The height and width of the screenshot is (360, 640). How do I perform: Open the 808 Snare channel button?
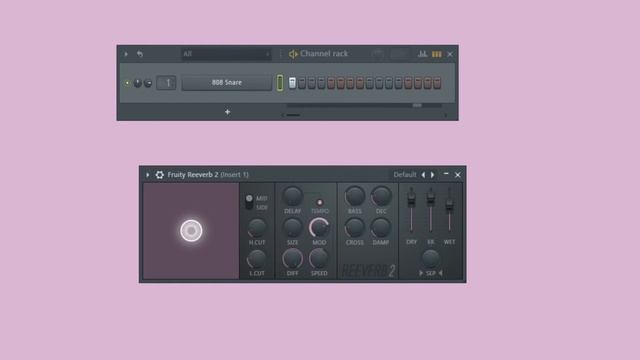(x=227, y=83)
